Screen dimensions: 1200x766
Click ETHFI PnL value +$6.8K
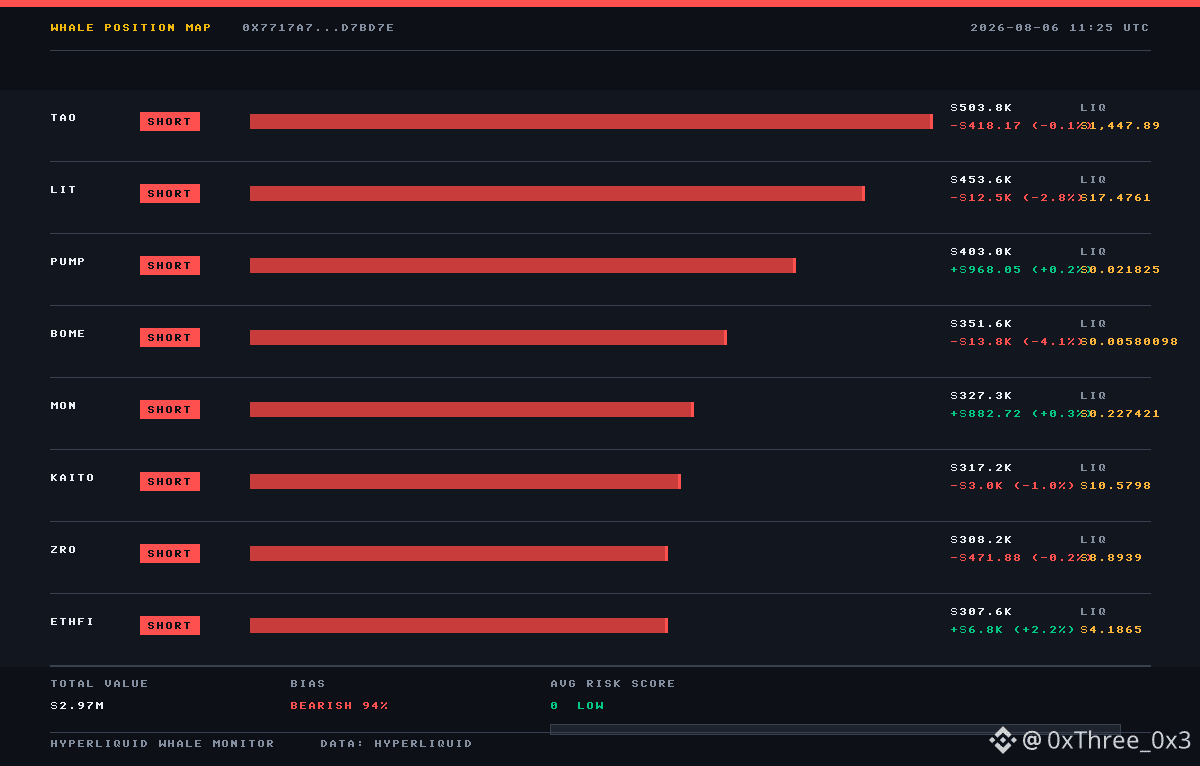click(977, 630)
